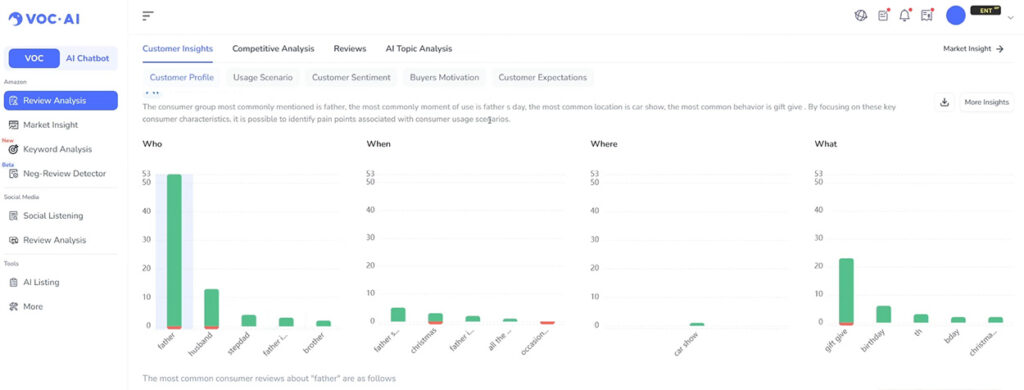This screenshot has width=1024, height=390.
Task: Click the Social Listening icon
Action: [14, 216]
